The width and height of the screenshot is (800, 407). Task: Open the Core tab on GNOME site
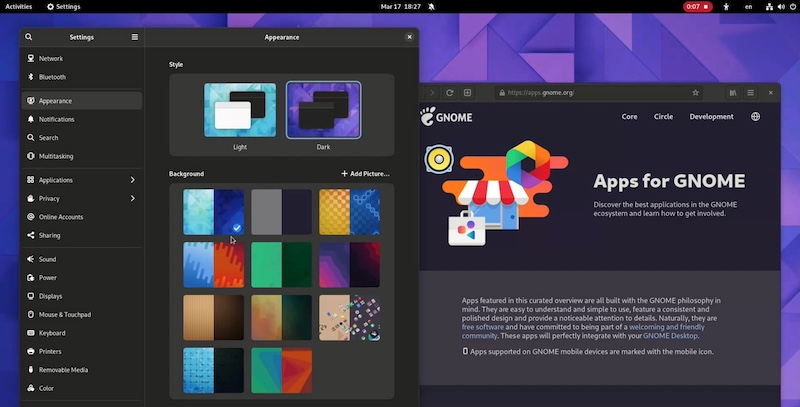(x=629, y=116)
